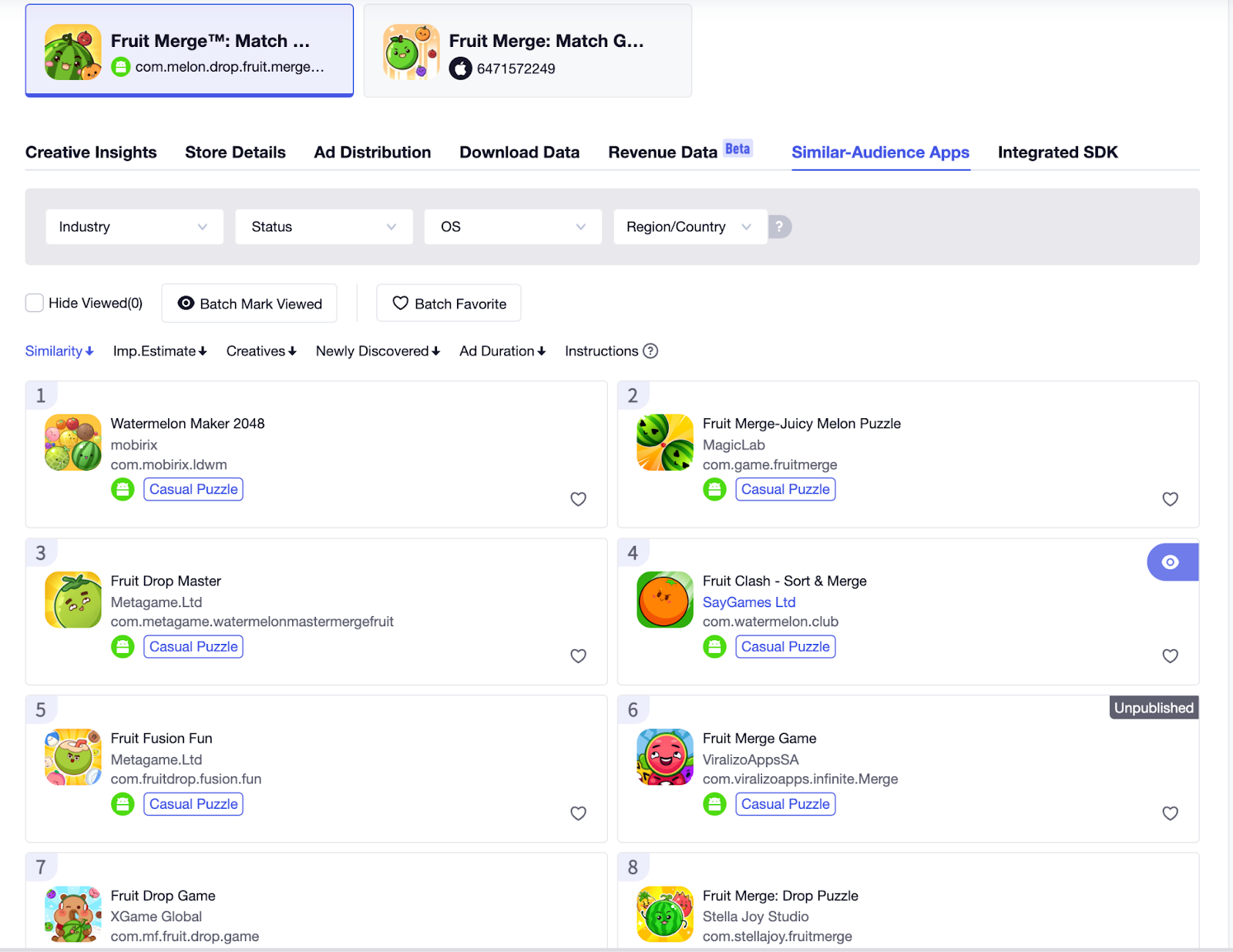Screen dimensions: 1233x952
Task: Open the OS dropdown
Action: [x=512, y=226]
